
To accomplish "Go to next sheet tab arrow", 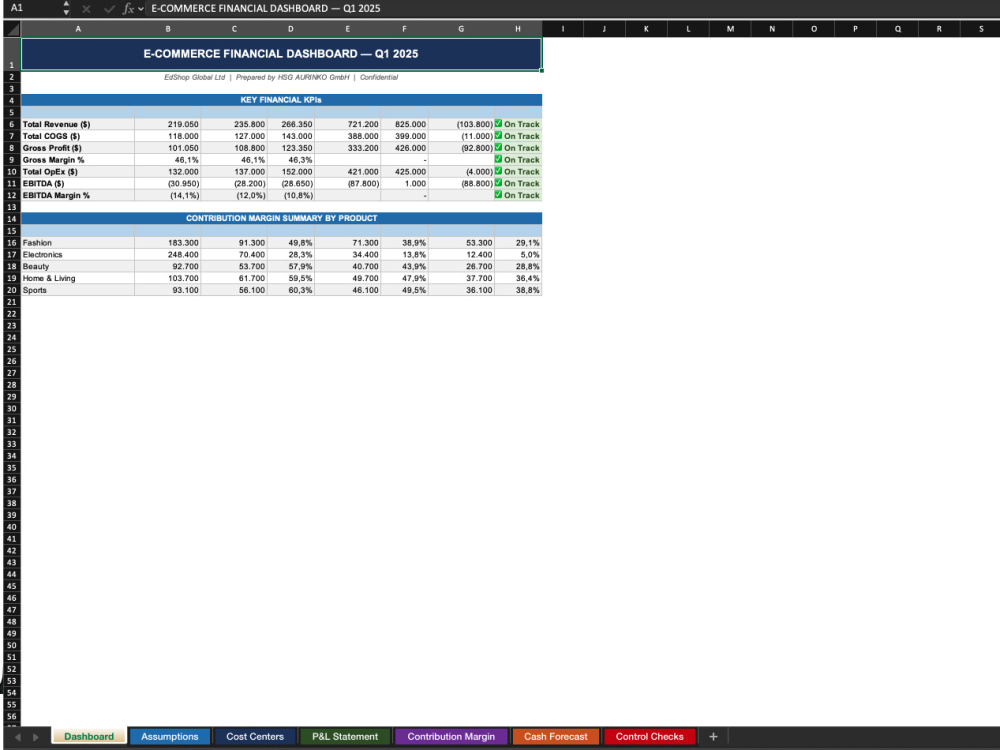I will [36, 737].
